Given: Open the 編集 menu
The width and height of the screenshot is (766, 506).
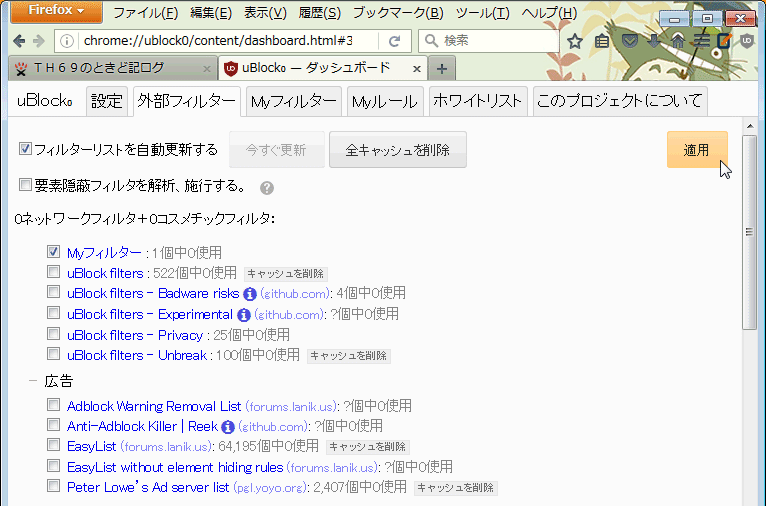Looking at the screenshot, I should [211, 13].
